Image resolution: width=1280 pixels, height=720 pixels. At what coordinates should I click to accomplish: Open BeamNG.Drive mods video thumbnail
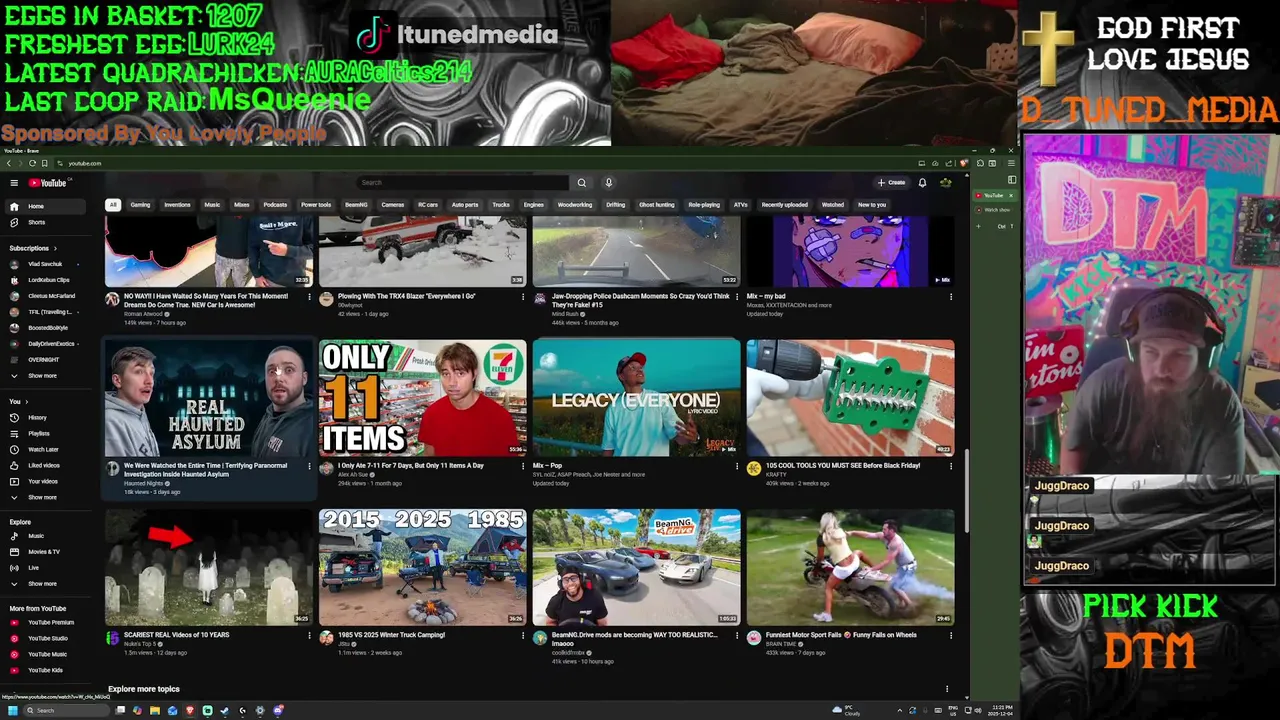coord(637,567)
